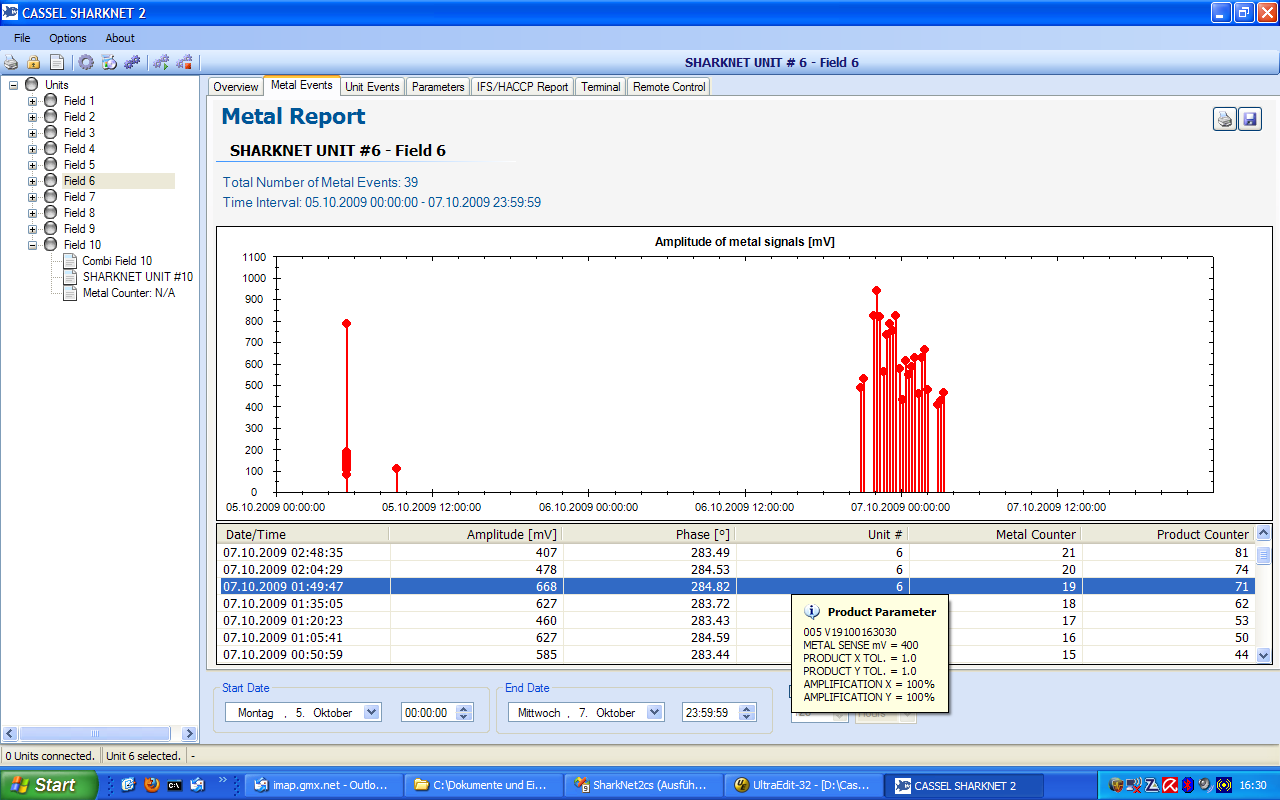The image size is (1280, 800).
Task: Print the Metal Report using report printer icon
Action: 1225,120
